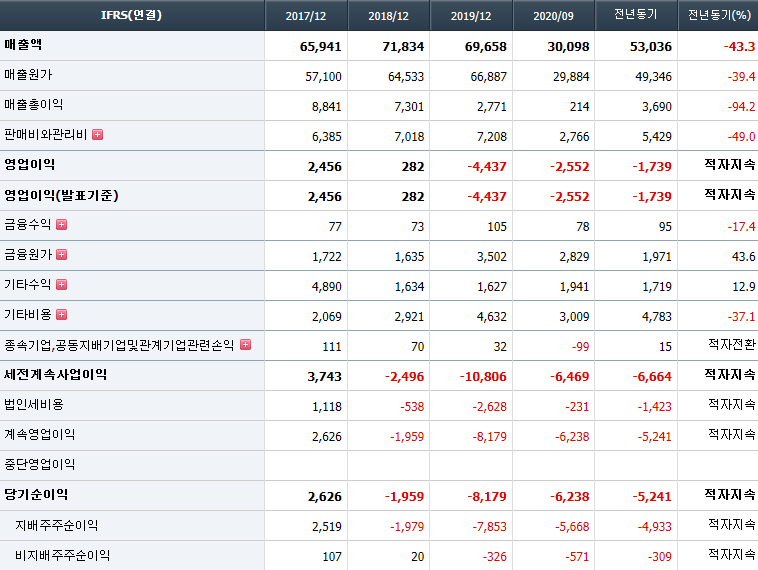Select the 지배주주순이익 row label
This screenshot has height=570, width=758.
click(x=57, y=525)
